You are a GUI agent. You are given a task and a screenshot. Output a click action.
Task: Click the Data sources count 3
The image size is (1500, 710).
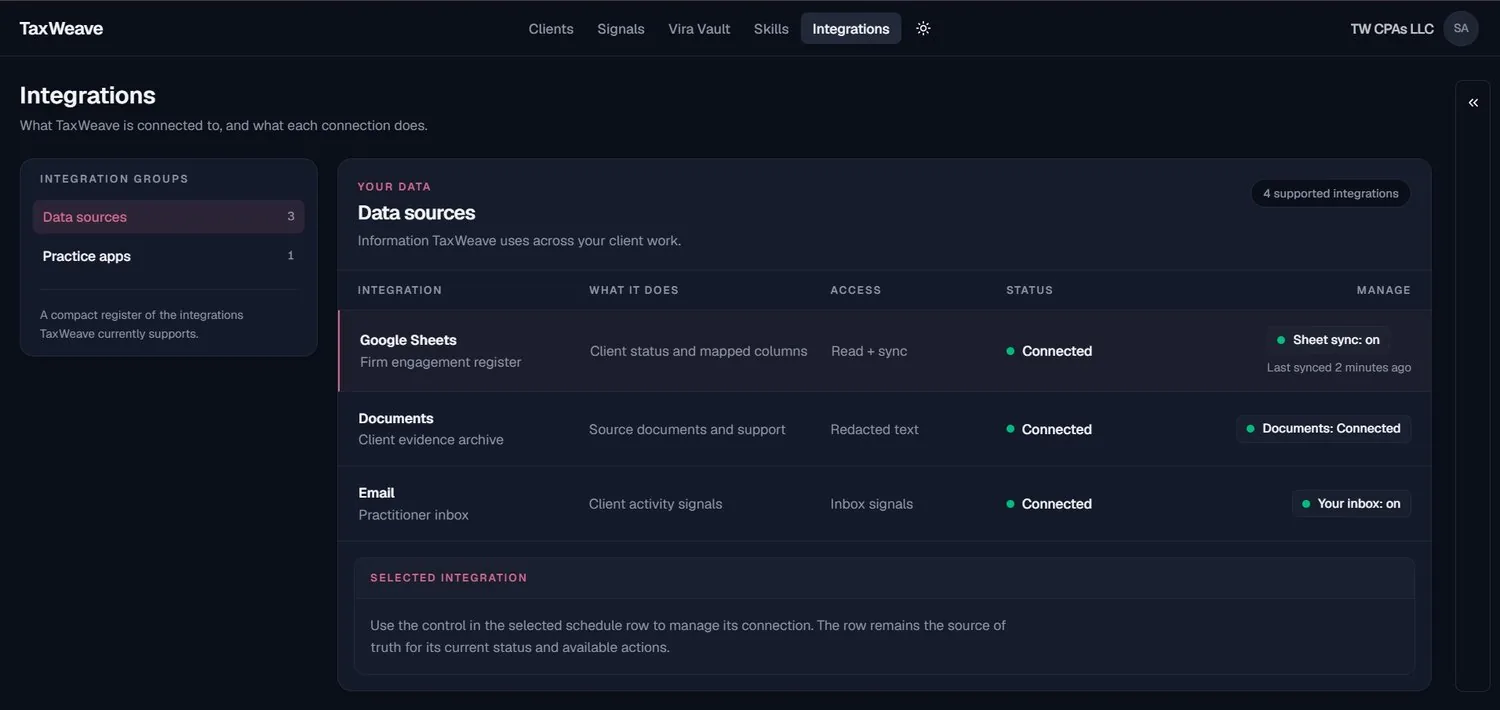tap(291, 217)
